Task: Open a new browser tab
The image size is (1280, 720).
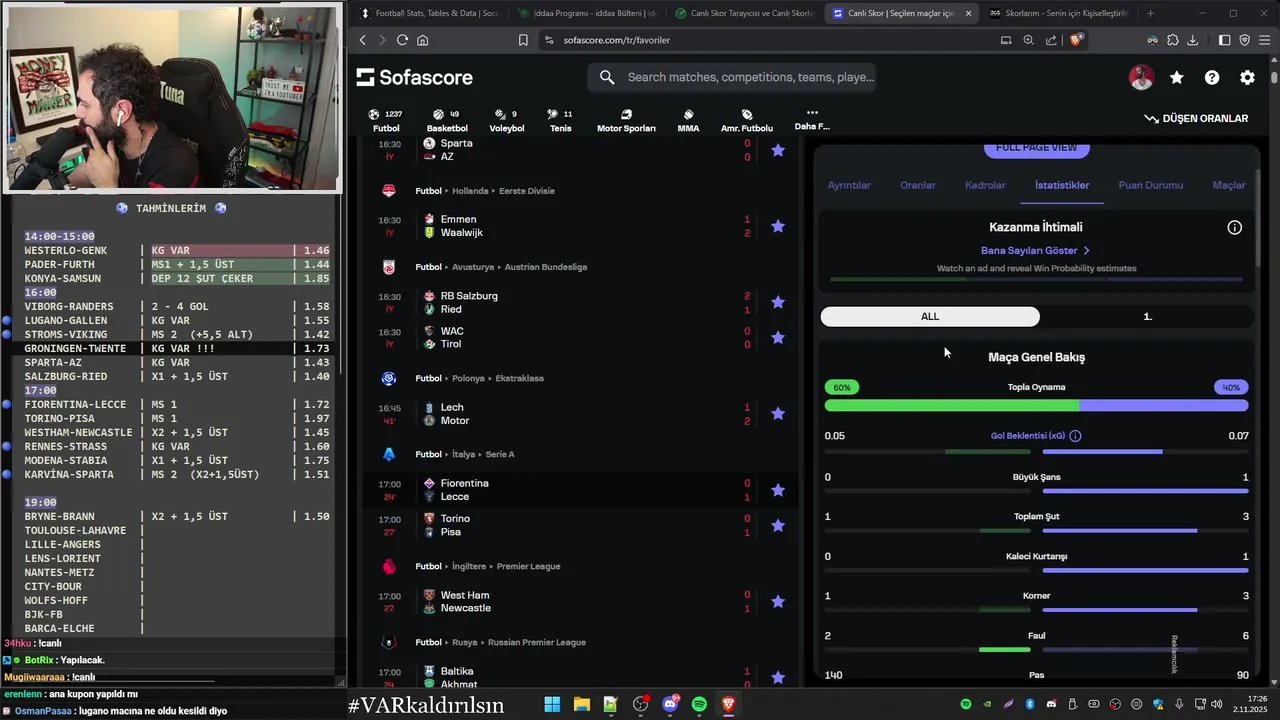Action: click(x=1150, y=13)
